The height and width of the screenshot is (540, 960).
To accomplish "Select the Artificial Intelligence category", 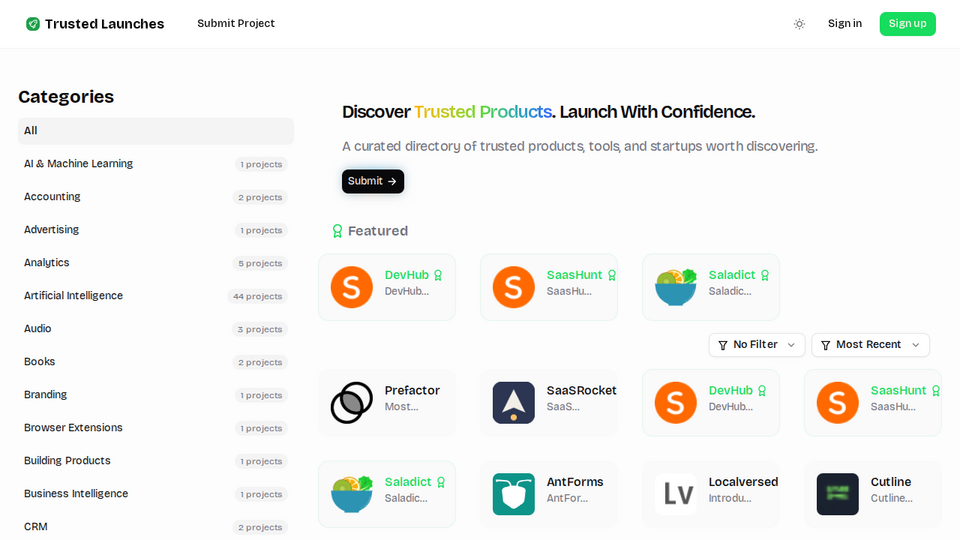I will (x=156, y=296).
